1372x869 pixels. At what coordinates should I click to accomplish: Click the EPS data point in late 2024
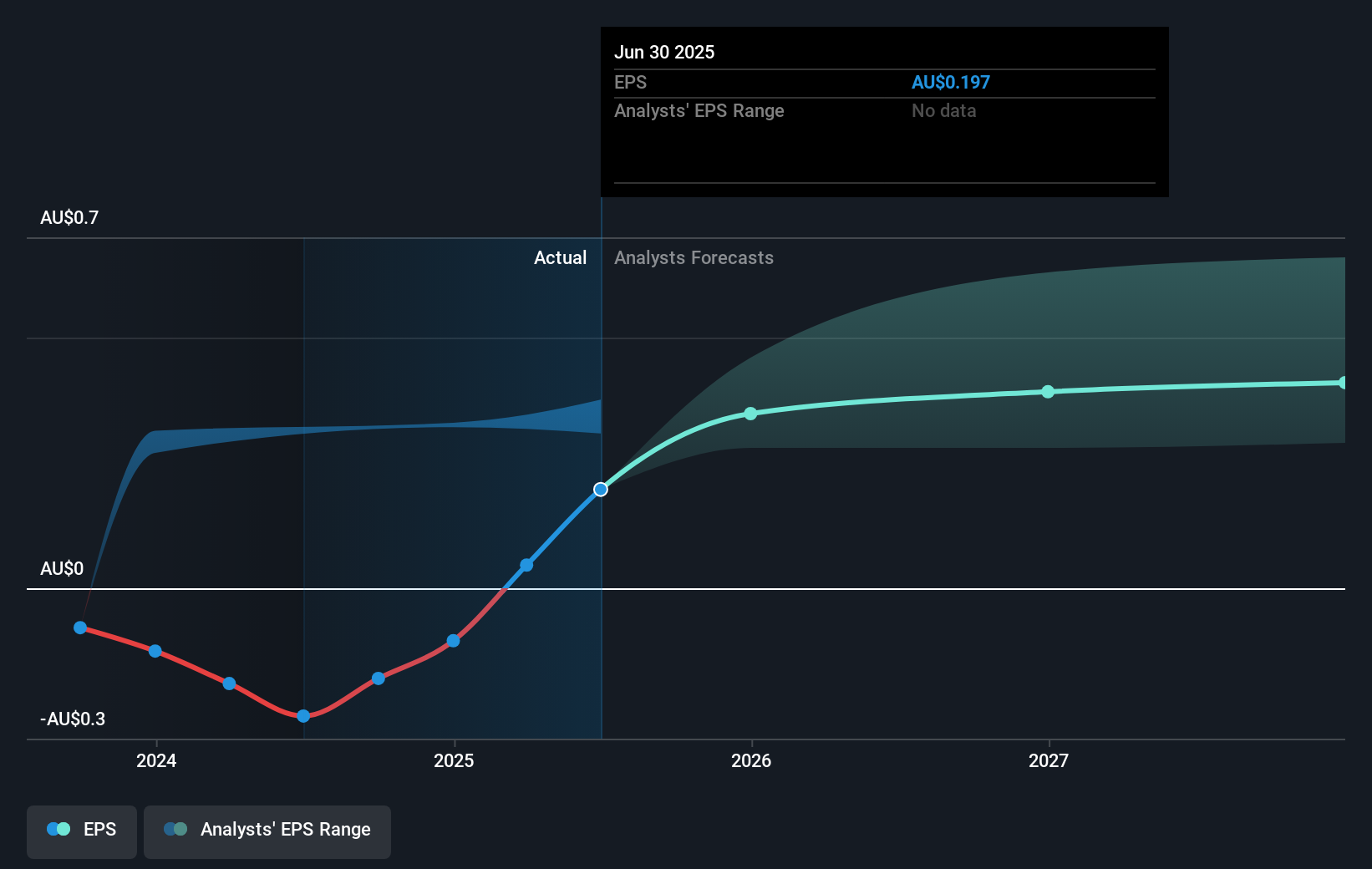(378, 678)
